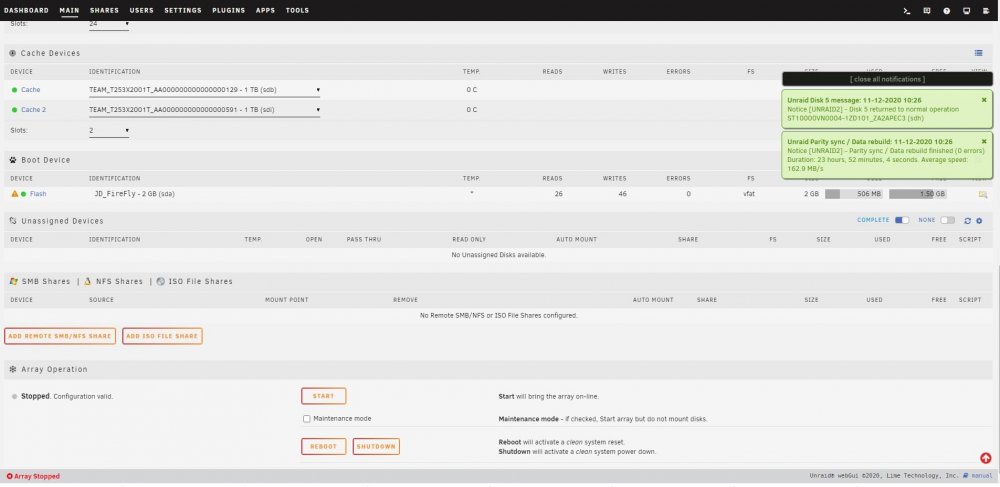
Task: Click the Array Operation snowflake icon
Action: [x=13, y=369]
